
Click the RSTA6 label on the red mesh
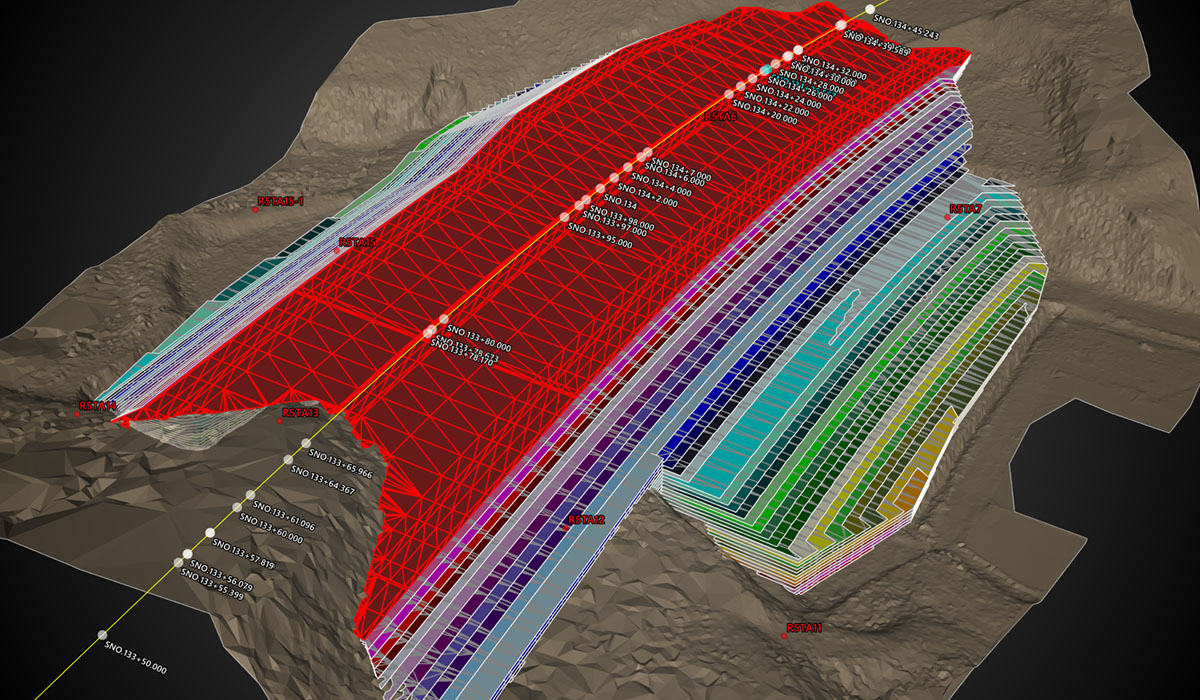pyautogui.click(x=720, y=117)
